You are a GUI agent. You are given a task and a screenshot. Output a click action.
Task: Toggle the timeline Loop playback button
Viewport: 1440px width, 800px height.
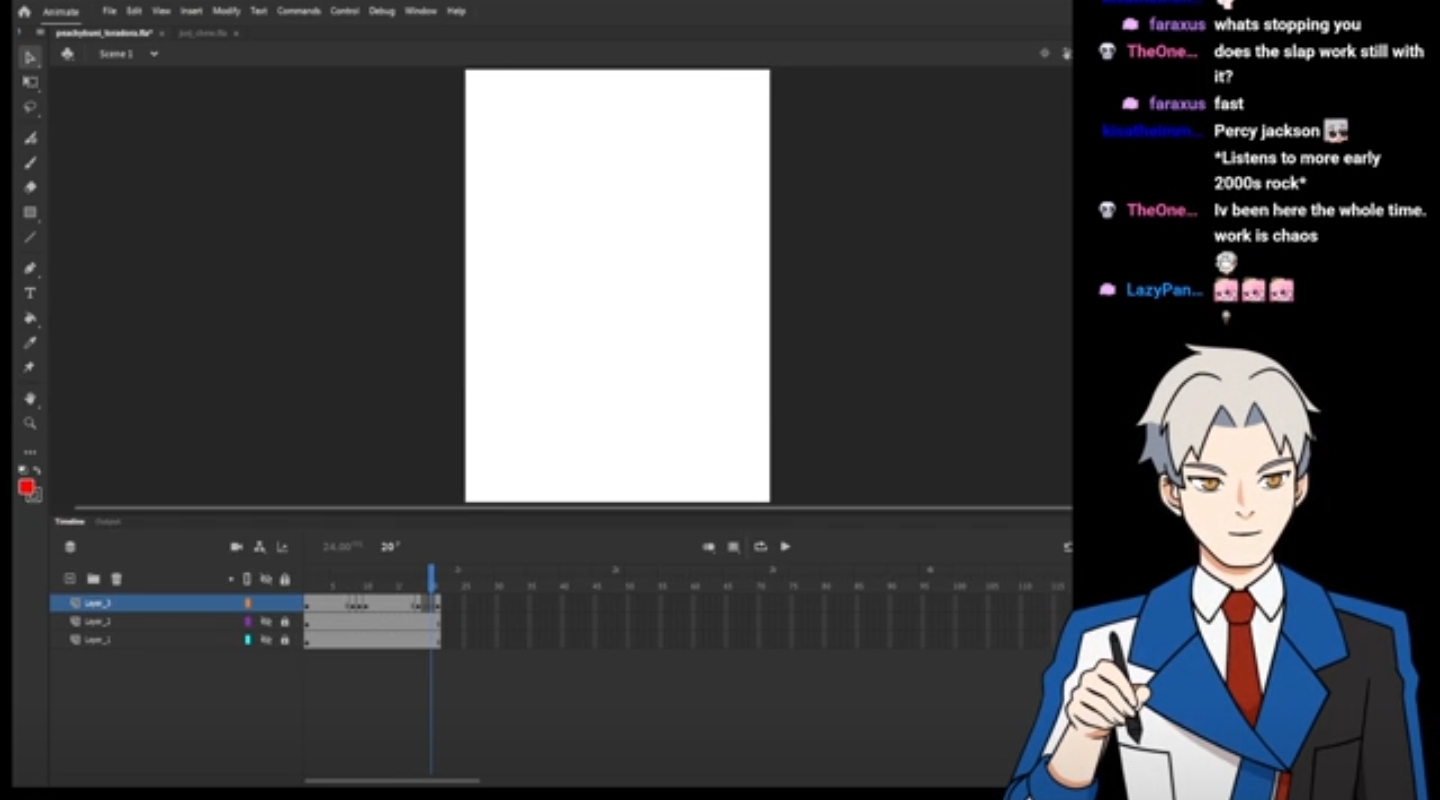(x=760, y=547)
